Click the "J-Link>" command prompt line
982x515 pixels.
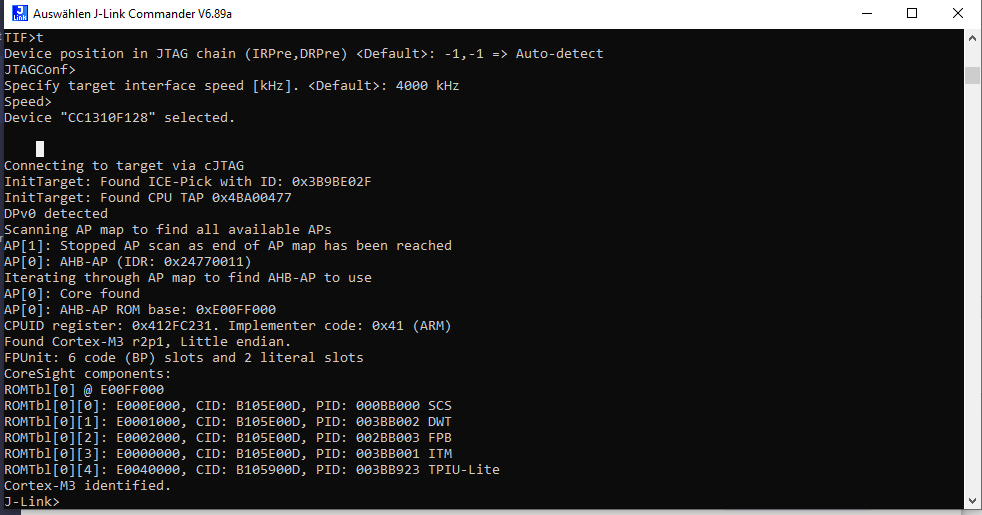point(32,502)
